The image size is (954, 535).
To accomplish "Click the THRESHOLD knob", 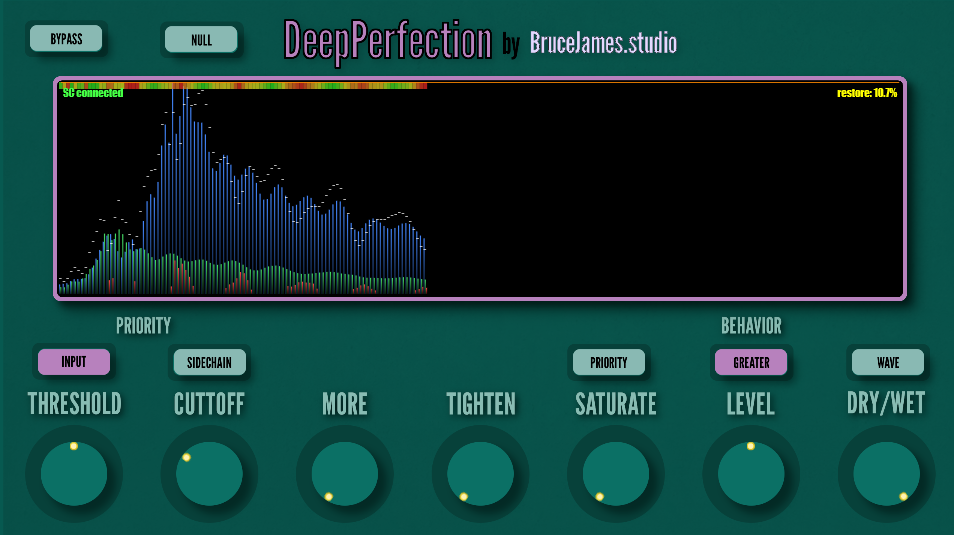I will coord(74,474).
